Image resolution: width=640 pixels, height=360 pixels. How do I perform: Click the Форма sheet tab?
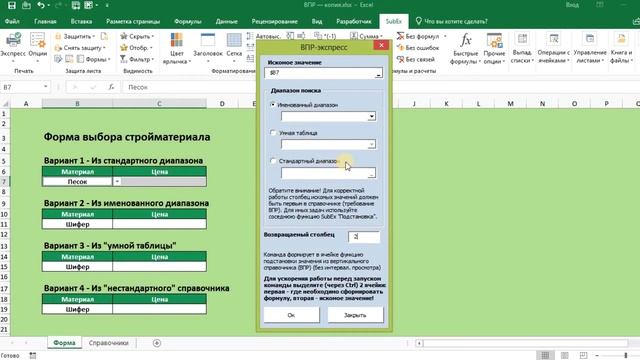(x=64, y=343)
